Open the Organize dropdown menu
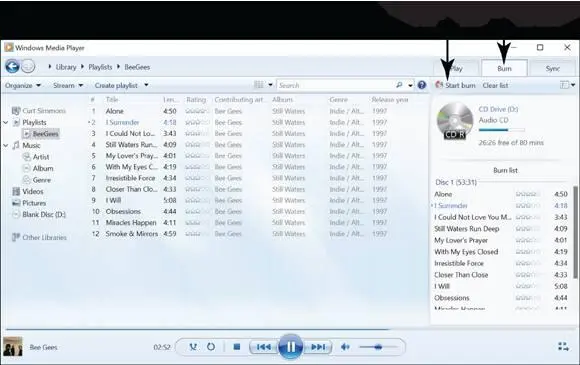The width and height of the screenshot is (580, 365). [x=23, y=85]
